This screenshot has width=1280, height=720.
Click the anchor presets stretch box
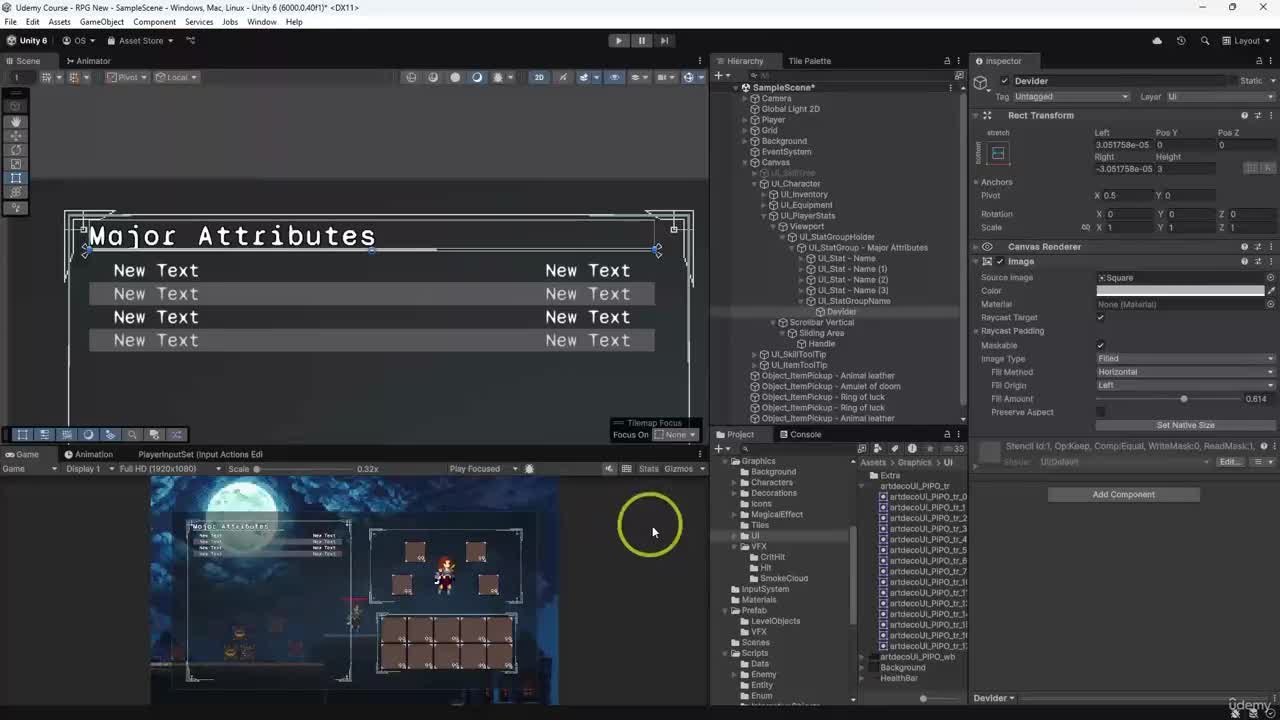[998, 153]
